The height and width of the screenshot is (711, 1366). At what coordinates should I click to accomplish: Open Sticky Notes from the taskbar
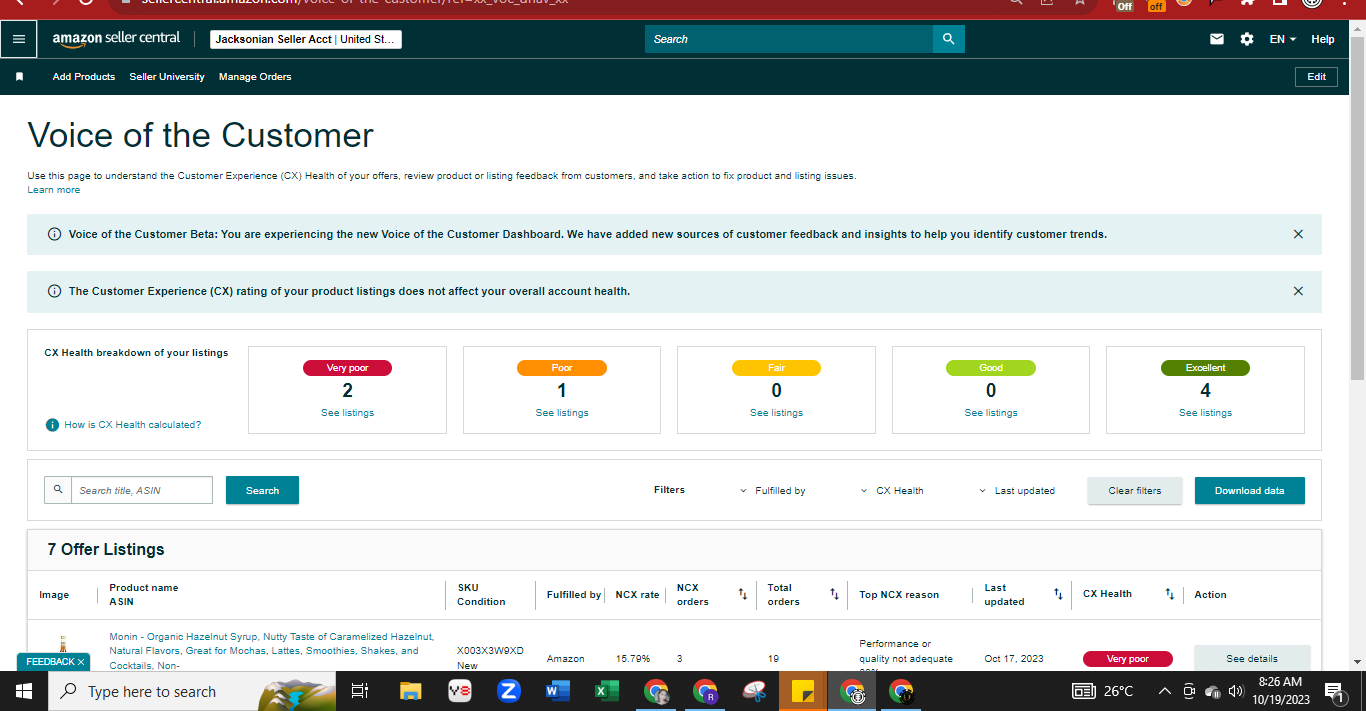tap(802, 691)
